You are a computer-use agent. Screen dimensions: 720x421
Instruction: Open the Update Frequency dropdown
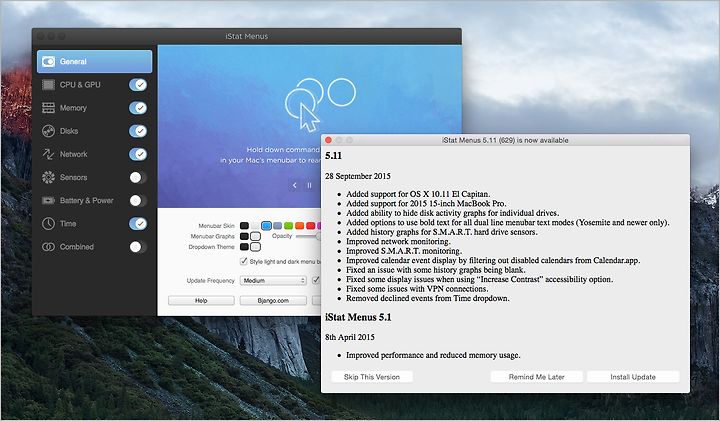[273, 281]
